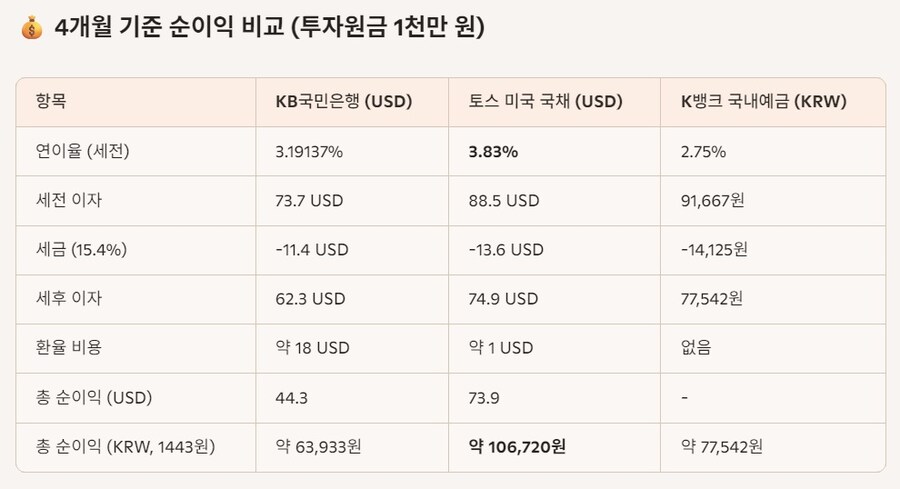Click the 약 18 USD exchange cost cell
Viewport: 900px width, 489px height.
coord(312,348)
